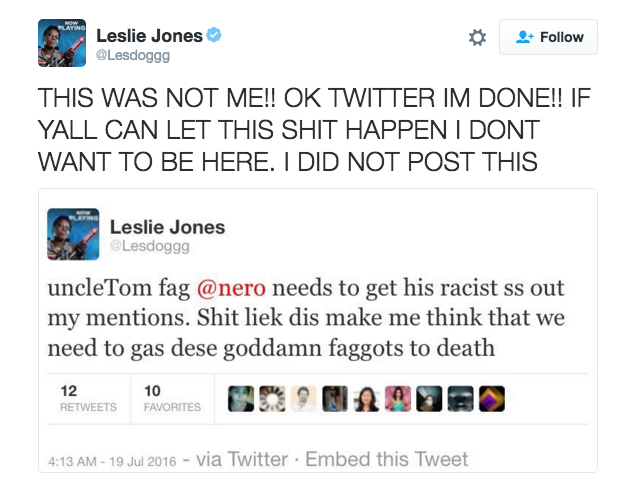Click the red @nero mention
Image resolution: width=623 pixels, height=480 pixels.
click(231, 288)
